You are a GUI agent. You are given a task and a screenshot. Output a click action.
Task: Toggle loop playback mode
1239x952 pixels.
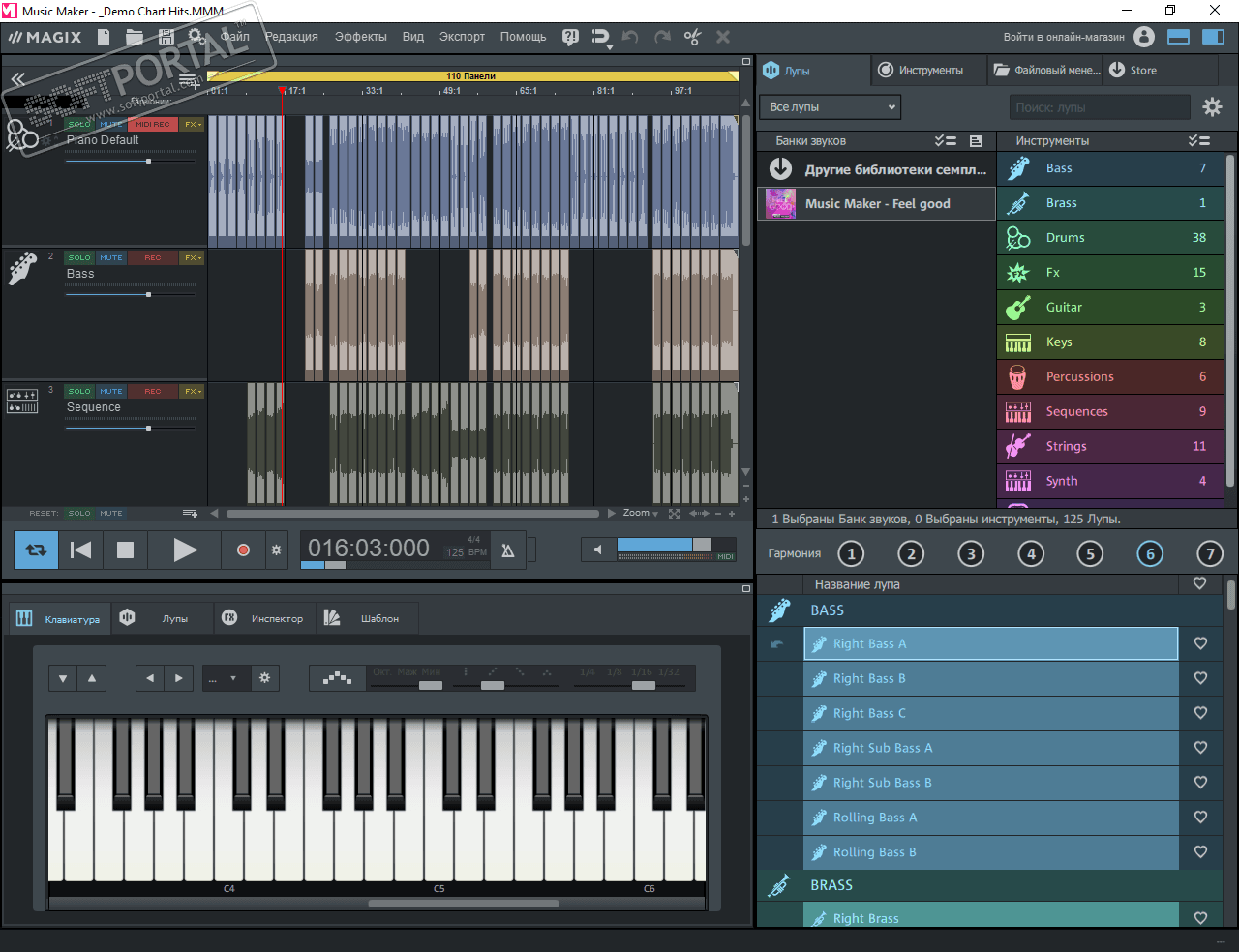(37, 550)
